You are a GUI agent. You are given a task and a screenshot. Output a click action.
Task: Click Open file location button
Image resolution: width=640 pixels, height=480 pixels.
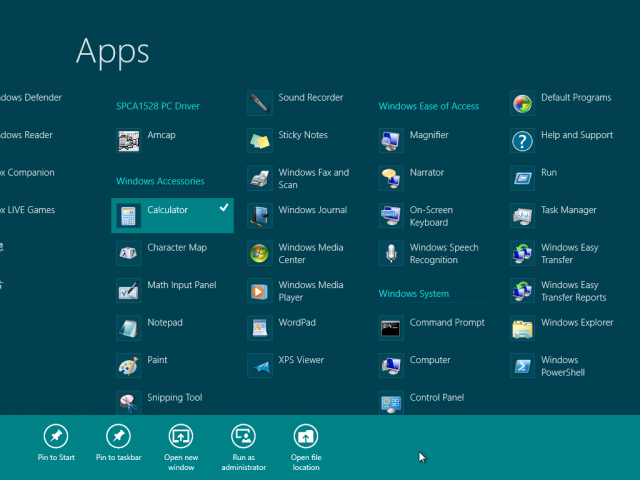(306, 448)
